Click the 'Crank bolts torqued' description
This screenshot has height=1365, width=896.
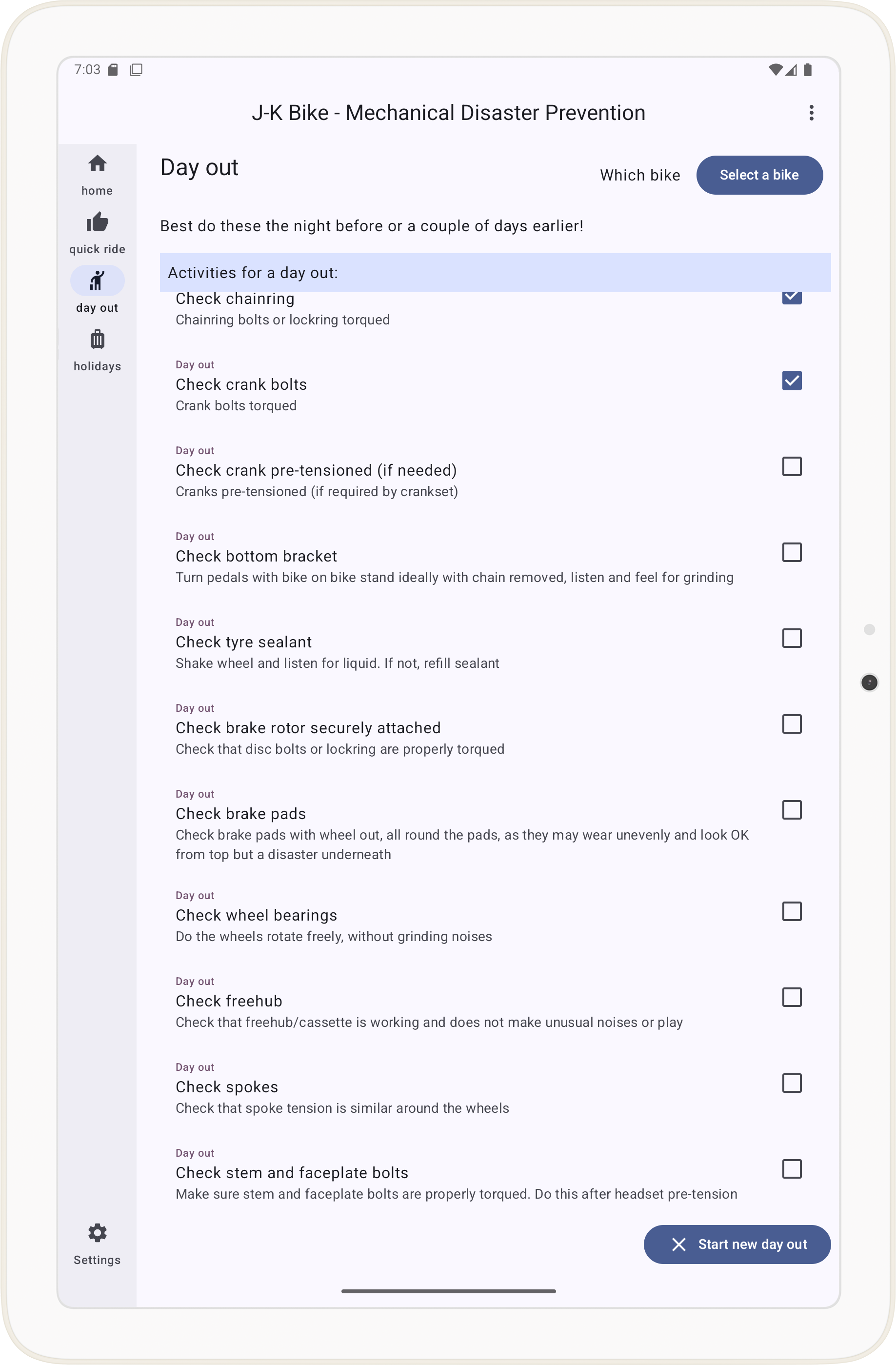(x=236, y=405)
